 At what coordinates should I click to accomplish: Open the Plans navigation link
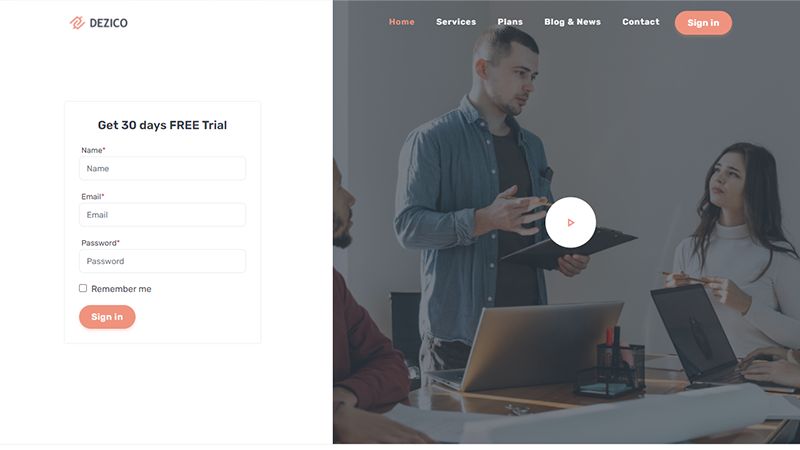click(510, 22)
